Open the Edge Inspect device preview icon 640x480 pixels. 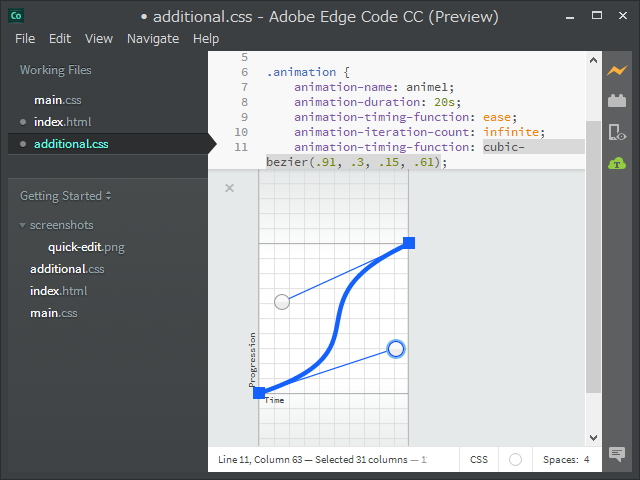click(617, 133)
